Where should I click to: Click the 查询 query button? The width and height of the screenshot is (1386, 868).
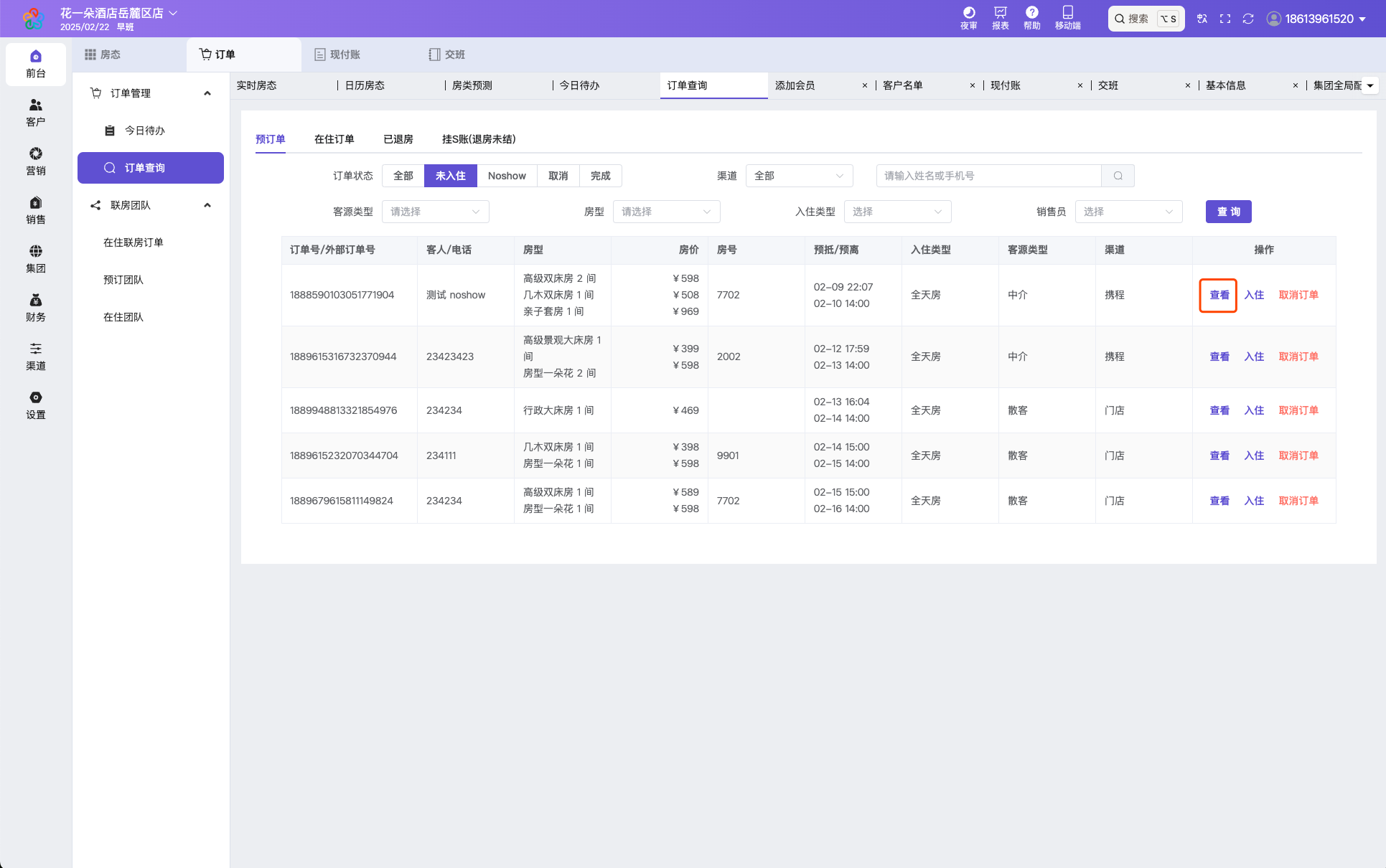coord(1228,212)
